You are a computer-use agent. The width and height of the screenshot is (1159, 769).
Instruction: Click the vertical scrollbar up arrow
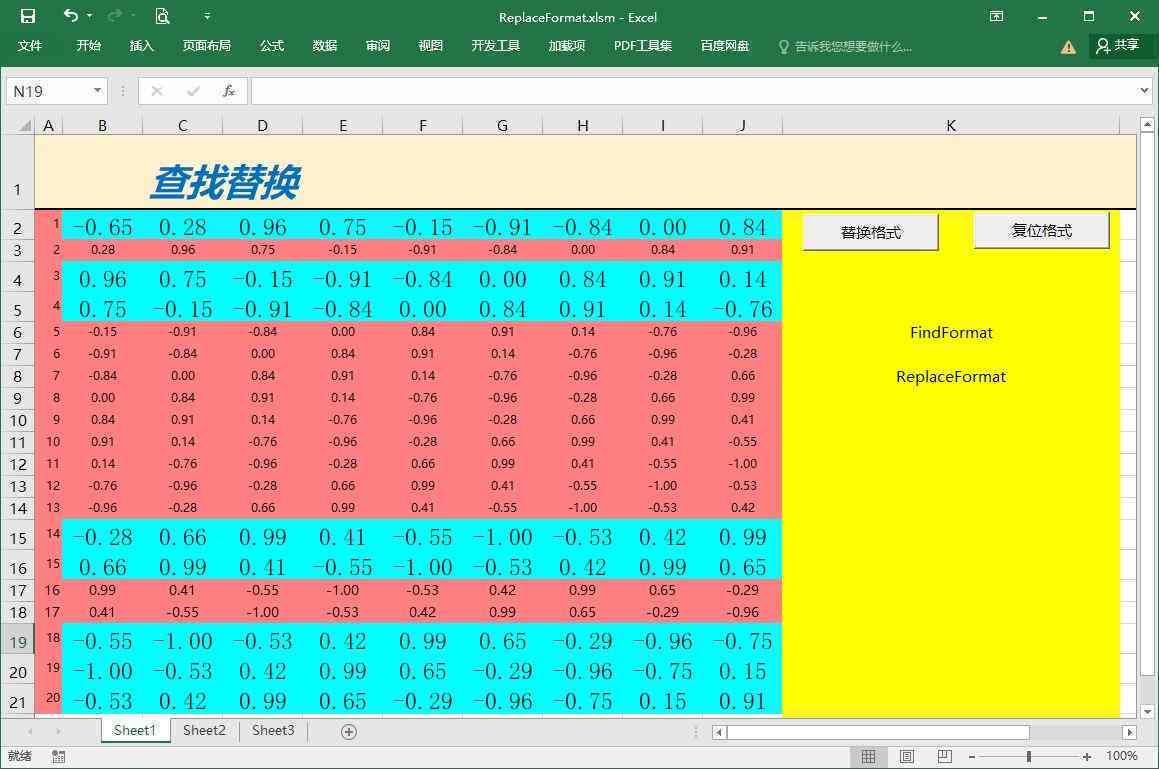pos(1147,124)
